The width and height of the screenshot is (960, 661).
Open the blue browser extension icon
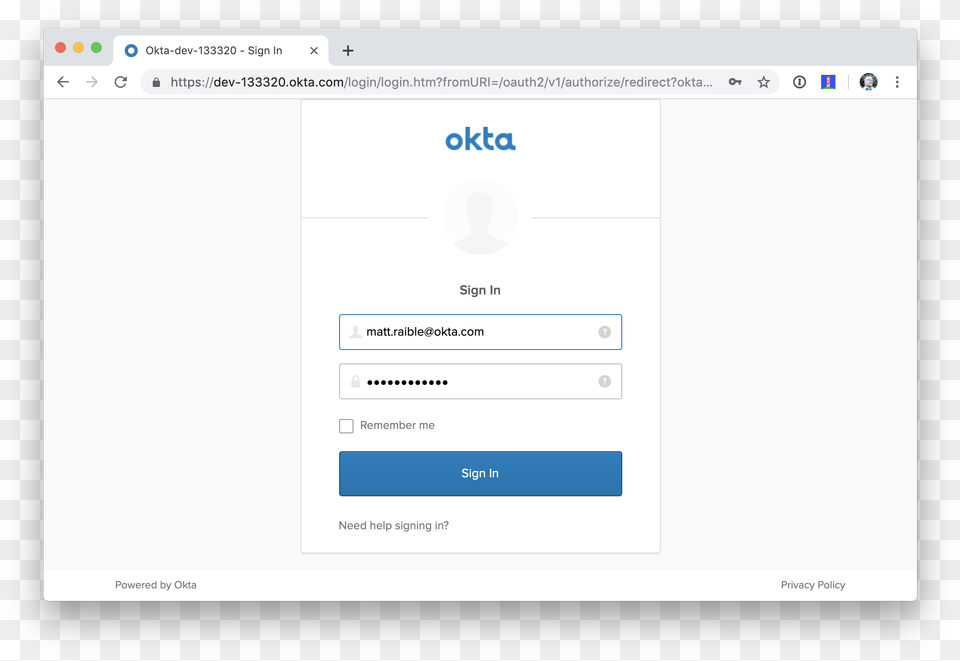[828, 82]
